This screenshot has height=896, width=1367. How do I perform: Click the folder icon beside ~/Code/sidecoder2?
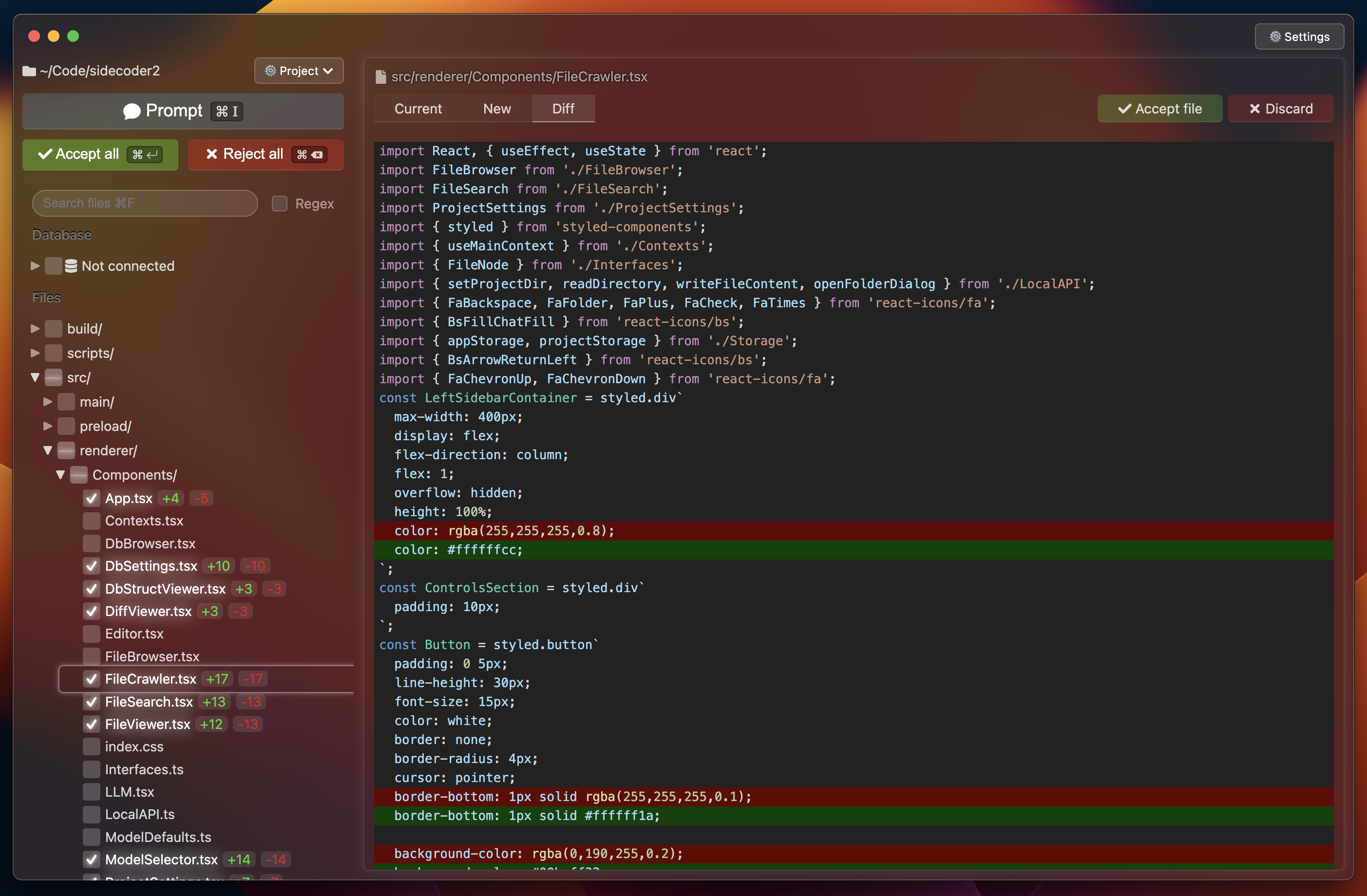tap(29, 71)
